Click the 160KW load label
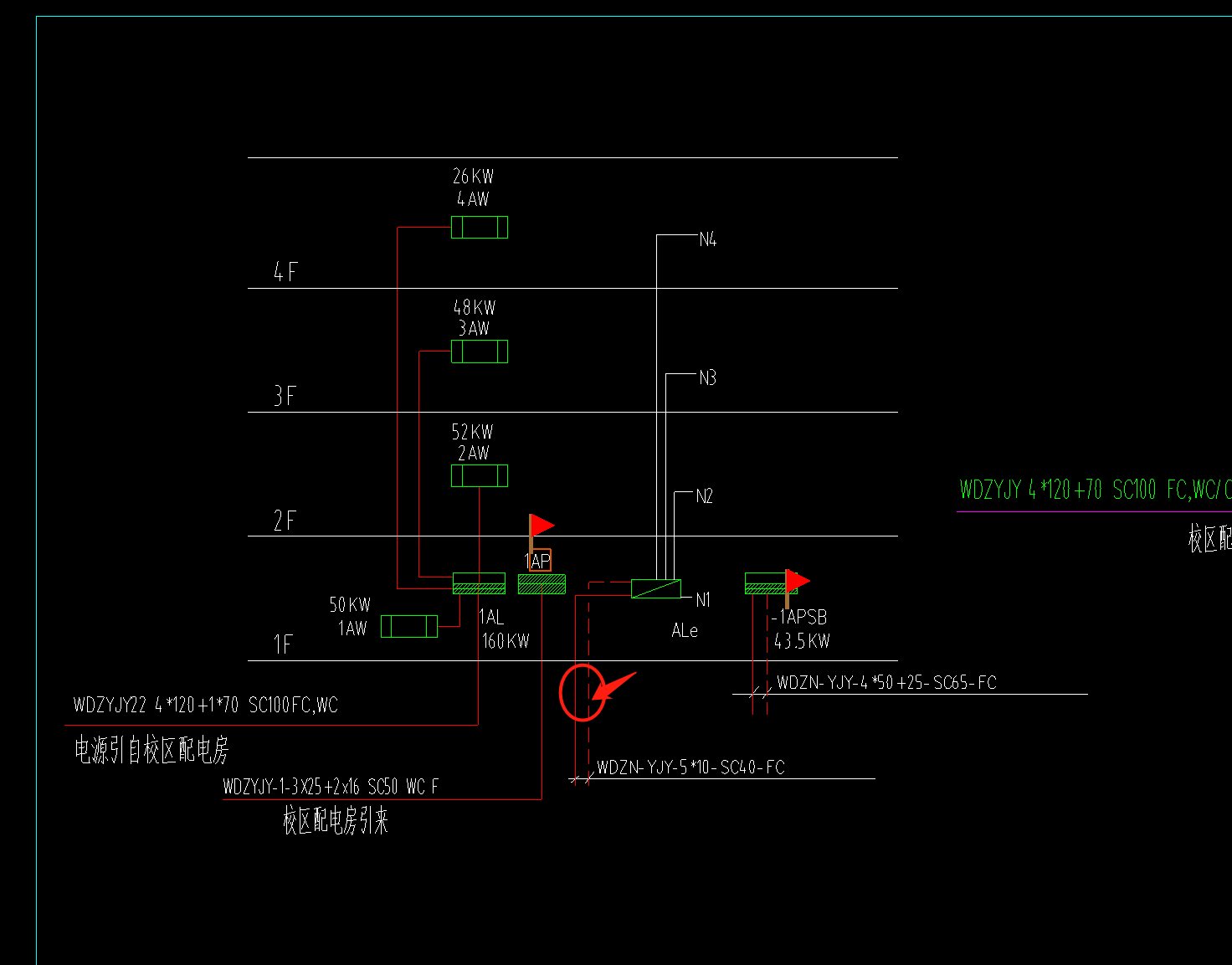 click(x=506, y=641)
